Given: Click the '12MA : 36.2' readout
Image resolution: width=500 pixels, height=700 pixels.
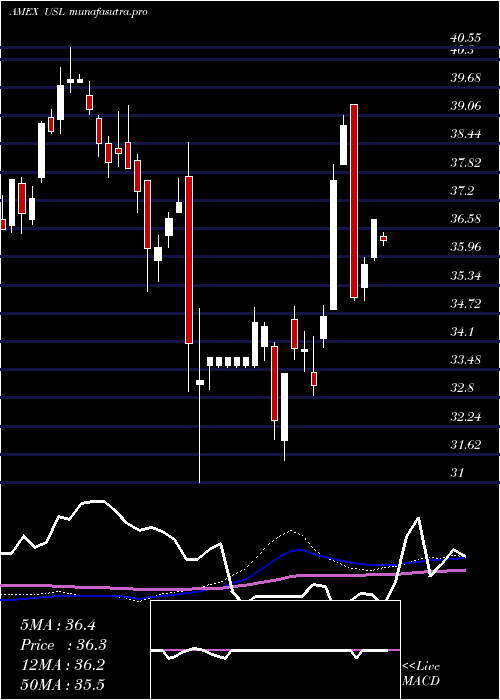Looking at the screenshot, I should pos(62,665).
